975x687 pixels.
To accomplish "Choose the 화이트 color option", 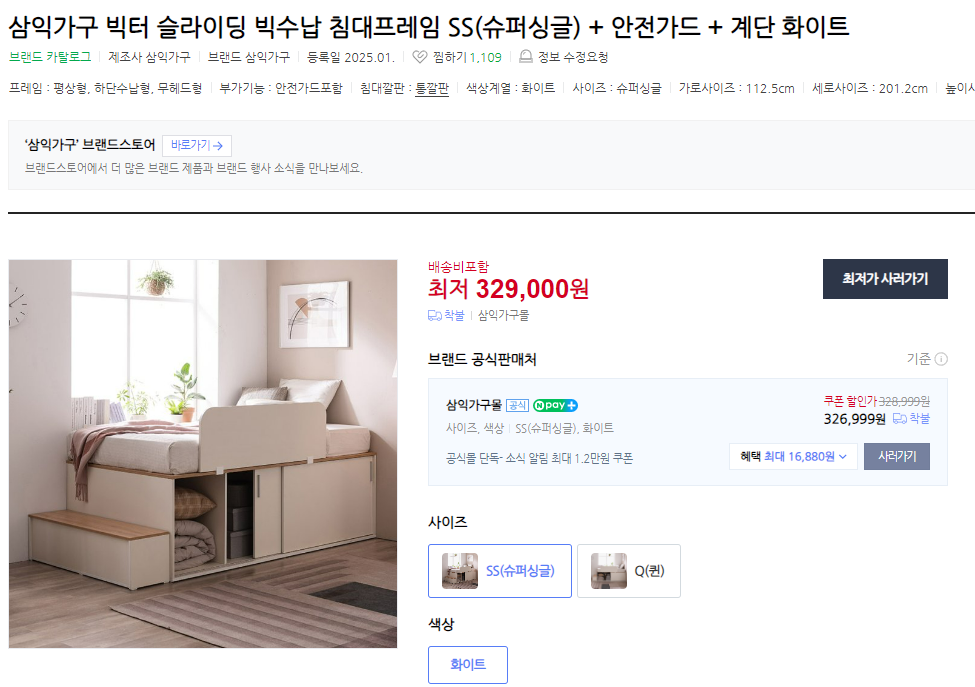I will 468,665.
